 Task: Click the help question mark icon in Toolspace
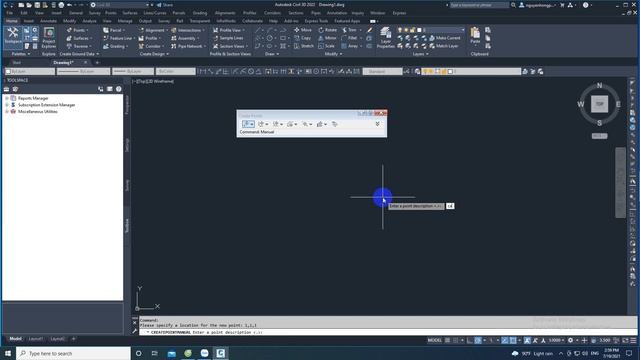pos(119,89)
